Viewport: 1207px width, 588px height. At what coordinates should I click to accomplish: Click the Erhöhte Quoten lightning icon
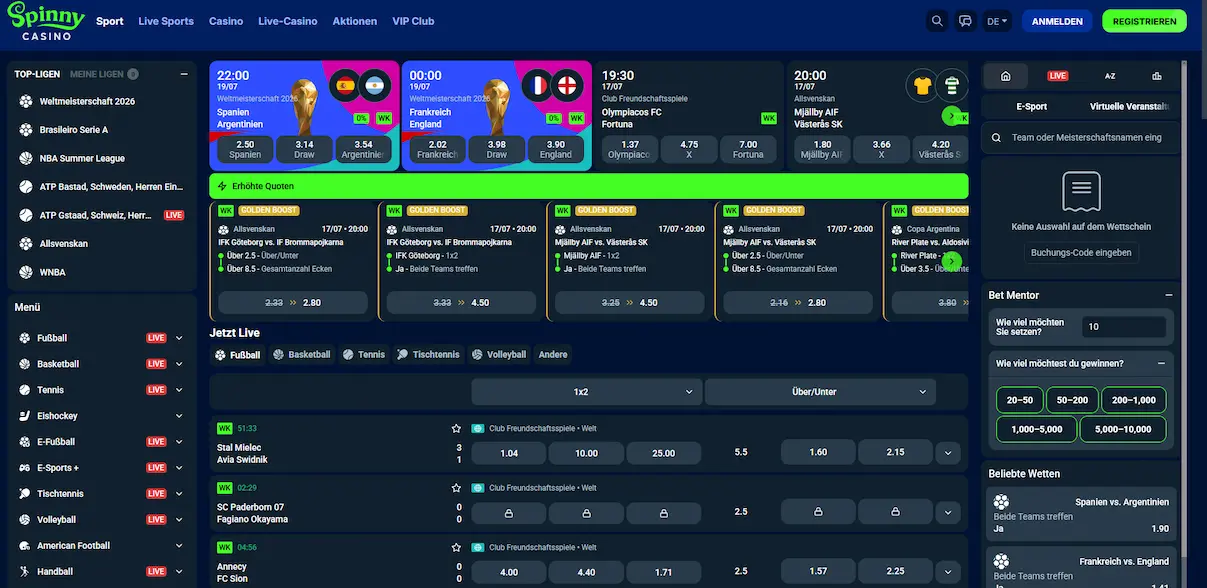pos(223,186)
